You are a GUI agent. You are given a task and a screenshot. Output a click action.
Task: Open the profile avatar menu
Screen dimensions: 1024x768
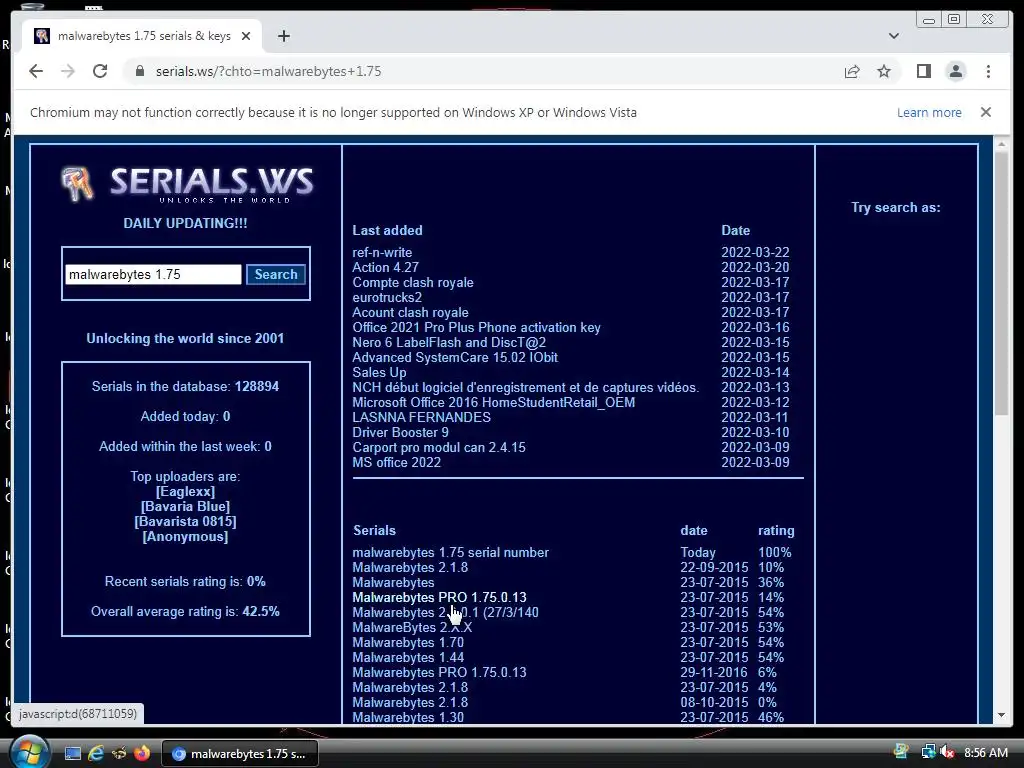[955, 71]
